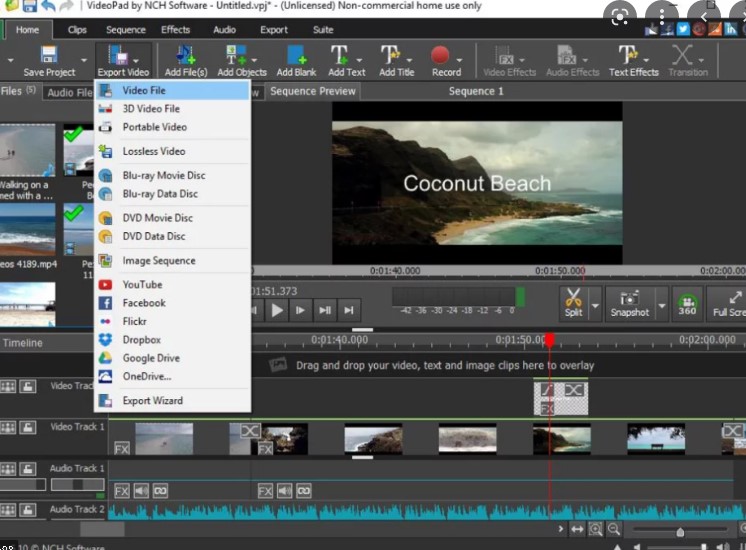Open dropdown arrow beside Save Project

pos(84,60)
